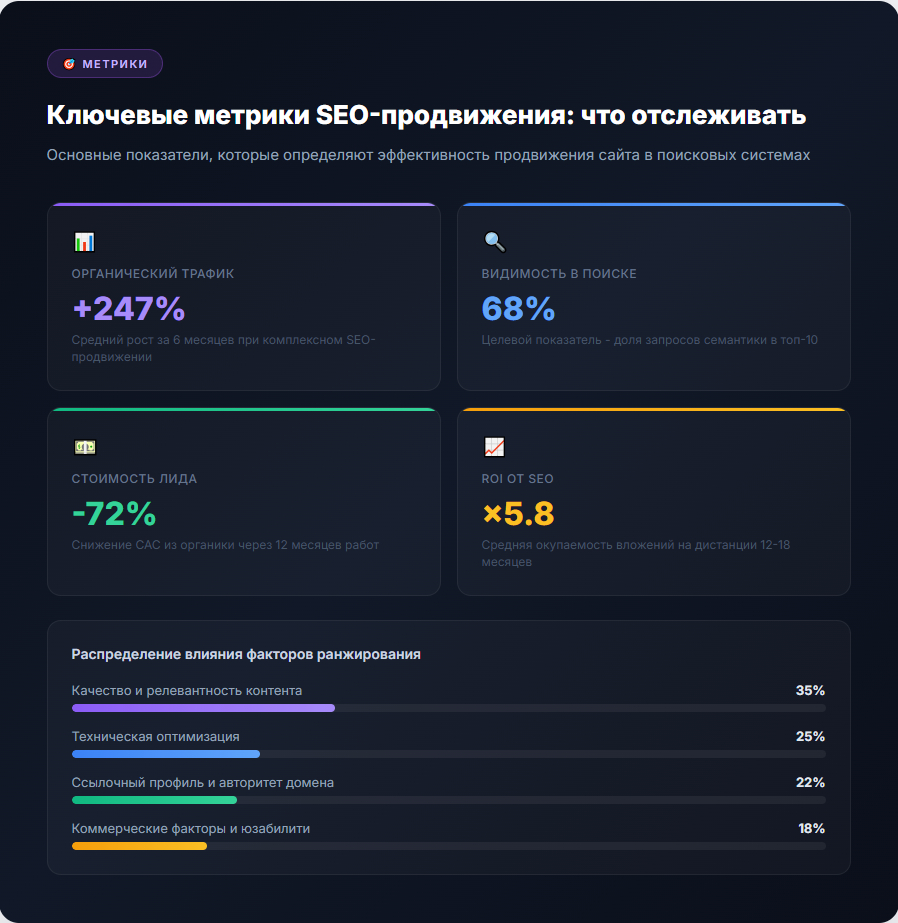Click the 18% label for commercial factors
898x923 pixels.
click(810, 829)
